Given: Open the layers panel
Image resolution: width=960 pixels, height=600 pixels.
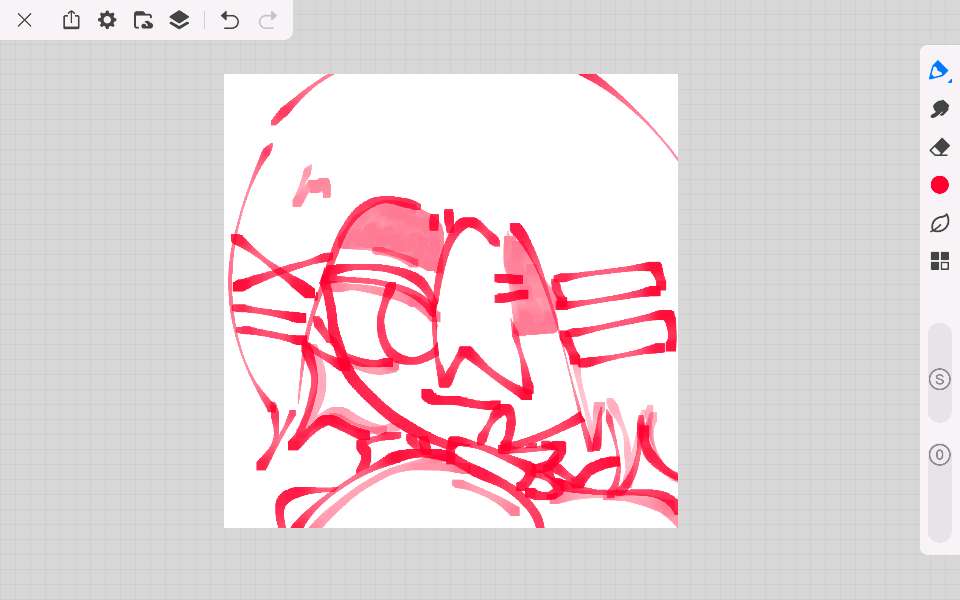Looking at the screenshot, I should [179, 20].
